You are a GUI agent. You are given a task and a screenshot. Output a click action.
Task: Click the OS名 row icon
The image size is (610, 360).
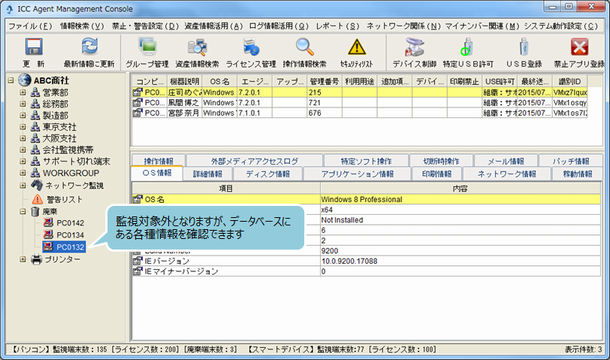[137, 199]
